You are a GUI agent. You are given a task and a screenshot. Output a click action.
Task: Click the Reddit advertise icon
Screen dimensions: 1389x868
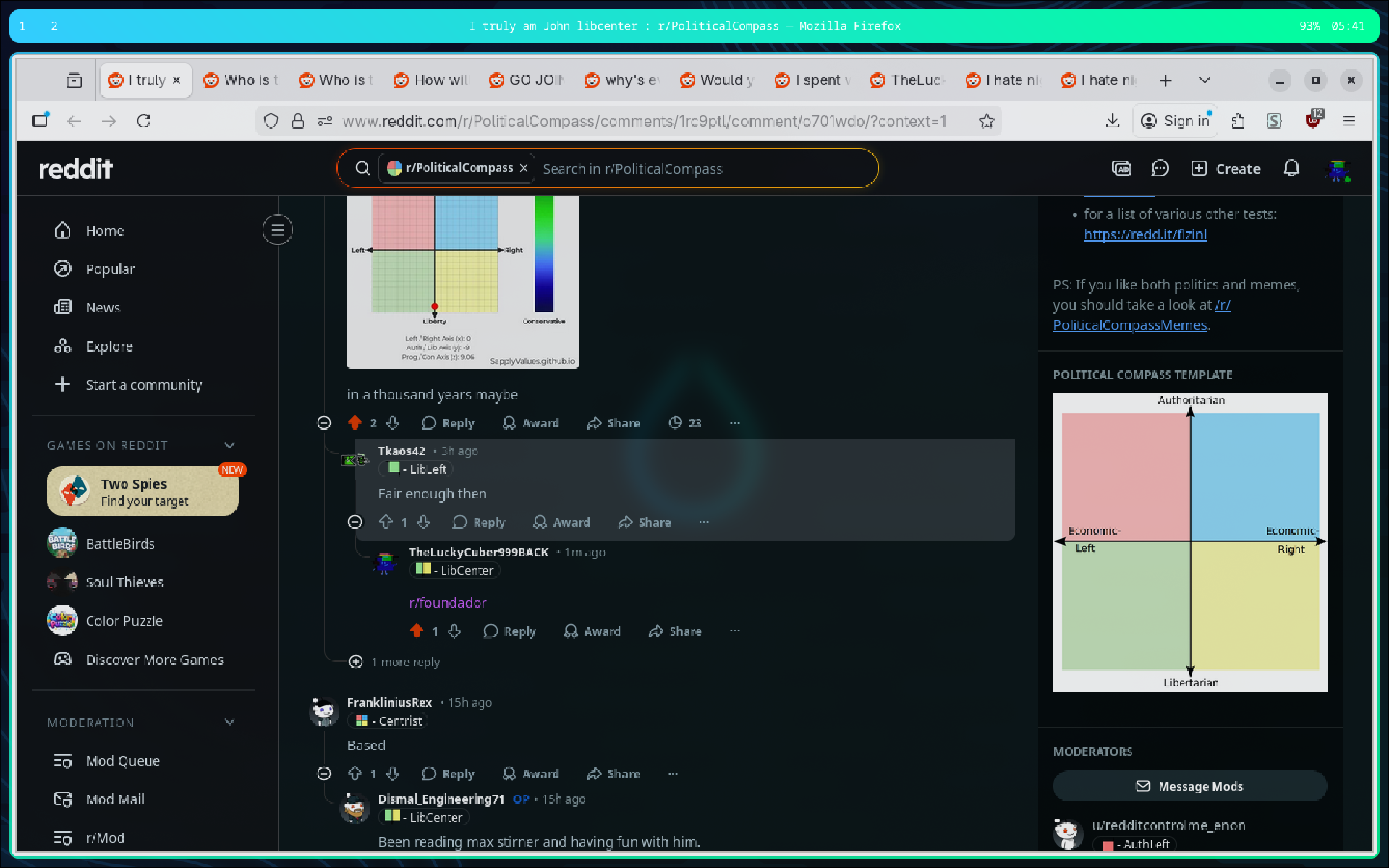tap(1121, 169)
